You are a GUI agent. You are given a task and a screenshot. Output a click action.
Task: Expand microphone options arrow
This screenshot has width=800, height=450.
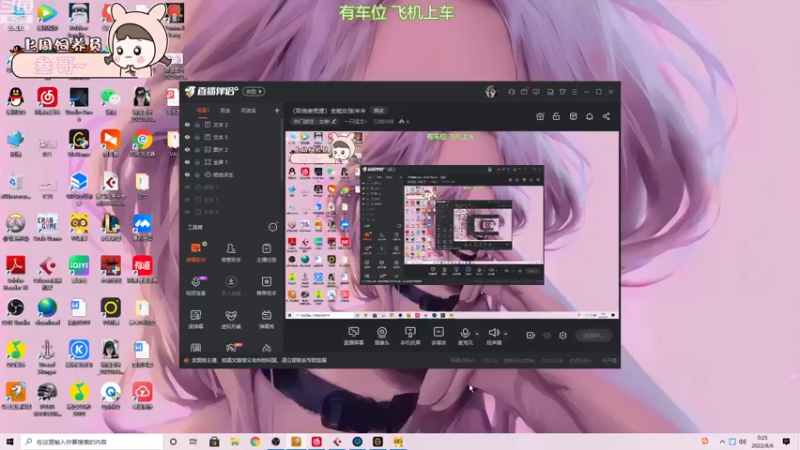pos(477,334)
